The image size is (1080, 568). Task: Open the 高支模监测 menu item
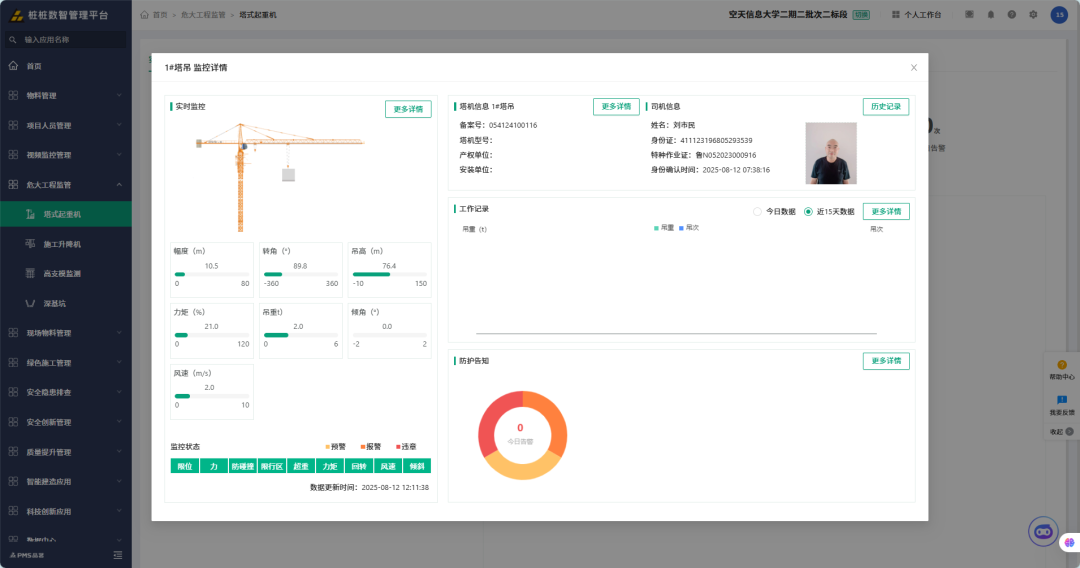[x=65, y=273]
